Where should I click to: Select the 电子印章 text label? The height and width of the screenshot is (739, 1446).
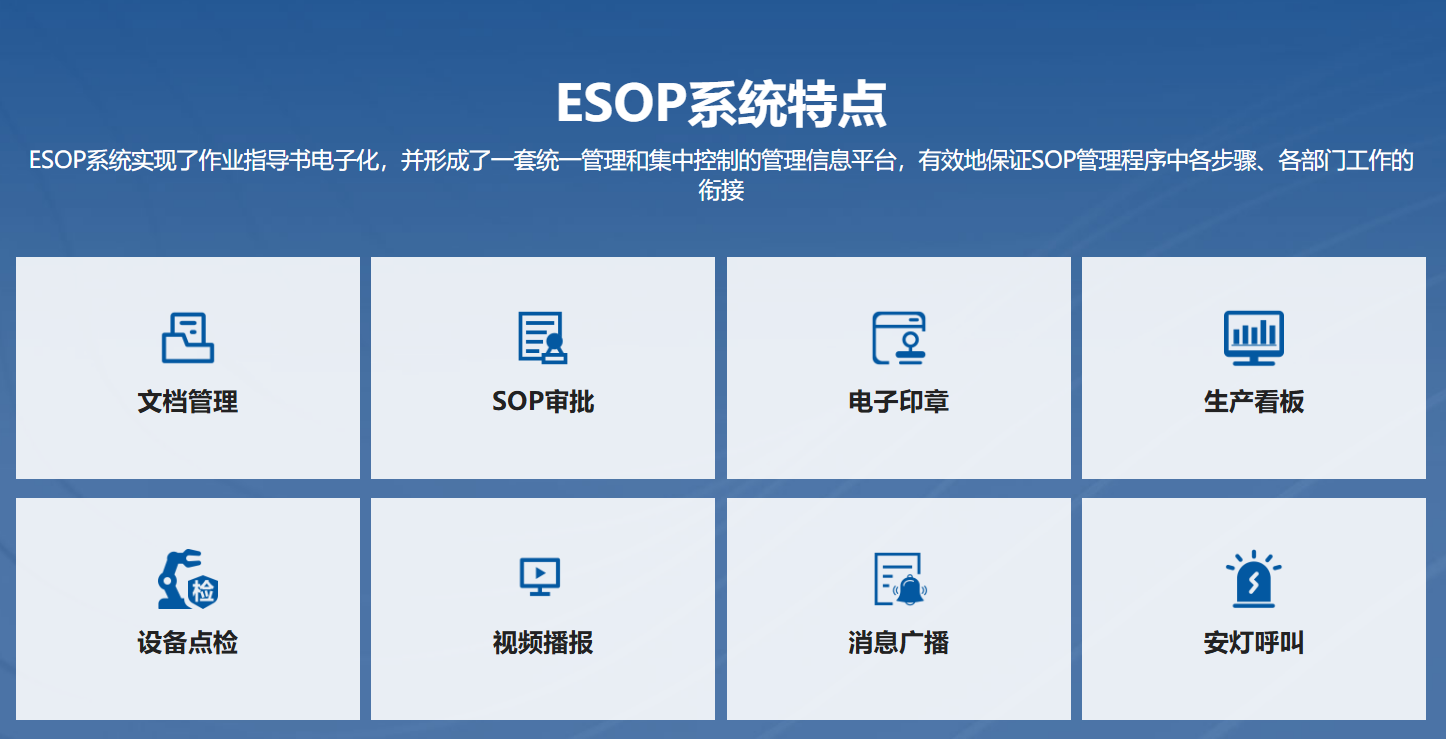coord(898,402)
